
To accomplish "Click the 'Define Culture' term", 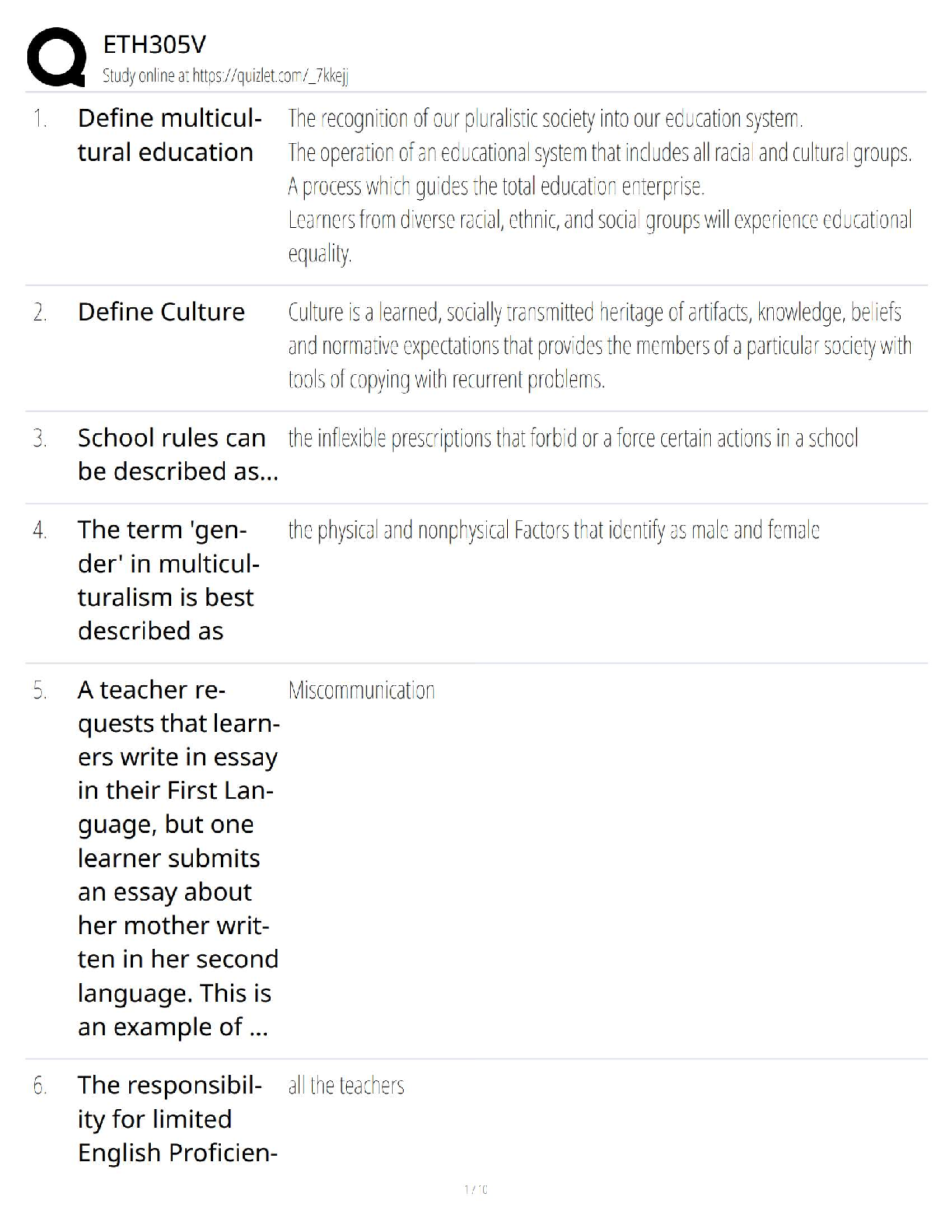I will click(x=161, y=312).
